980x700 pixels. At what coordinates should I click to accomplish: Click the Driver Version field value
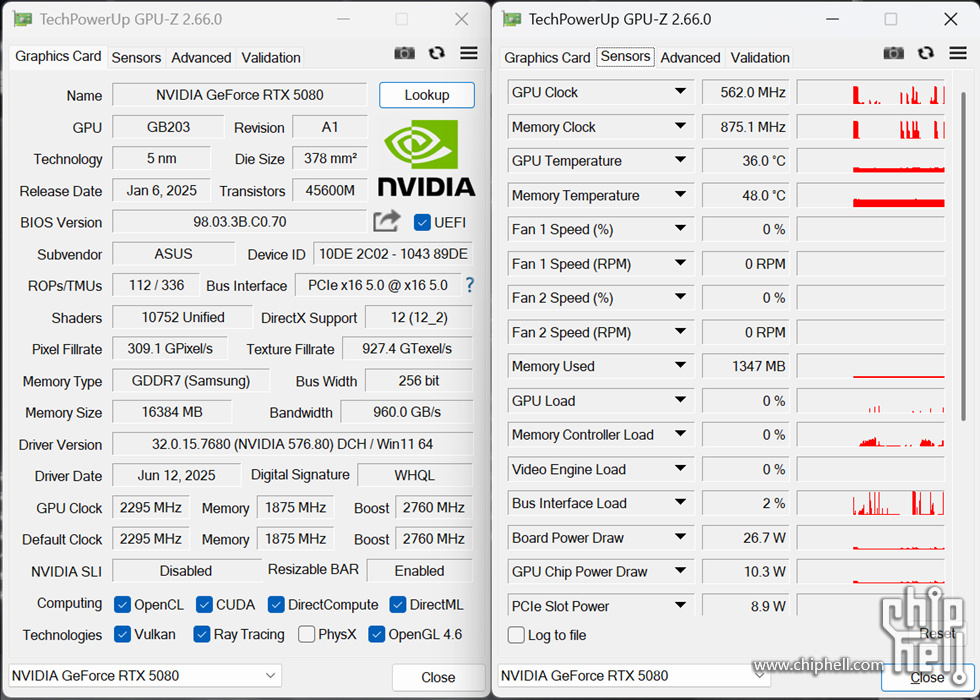coord(292,444)
